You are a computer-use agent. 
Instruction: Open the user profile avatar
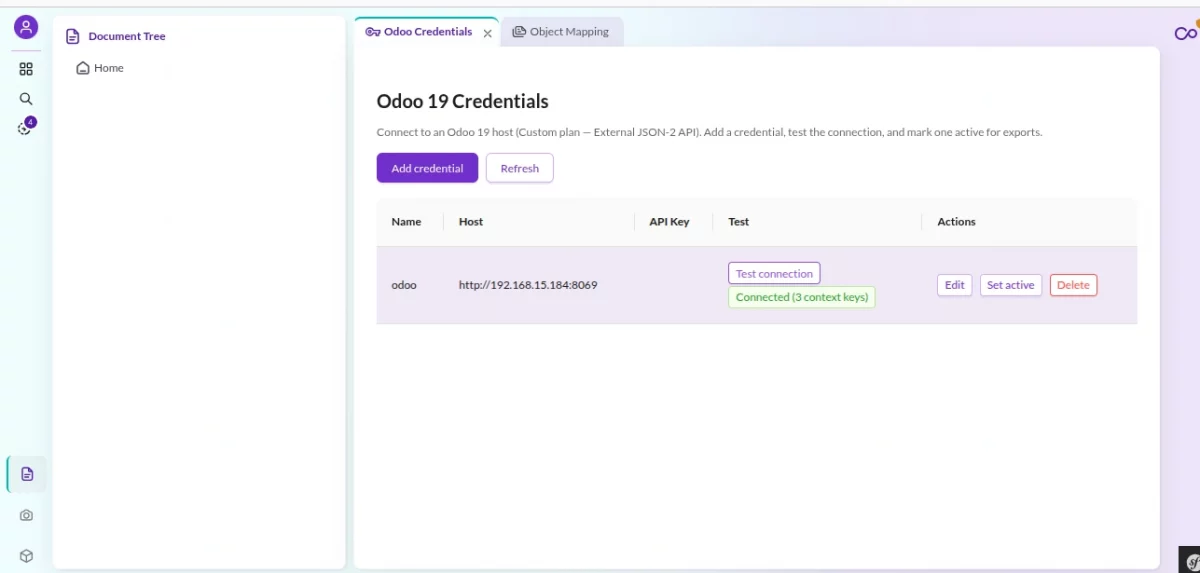click(x=26, y=27)
